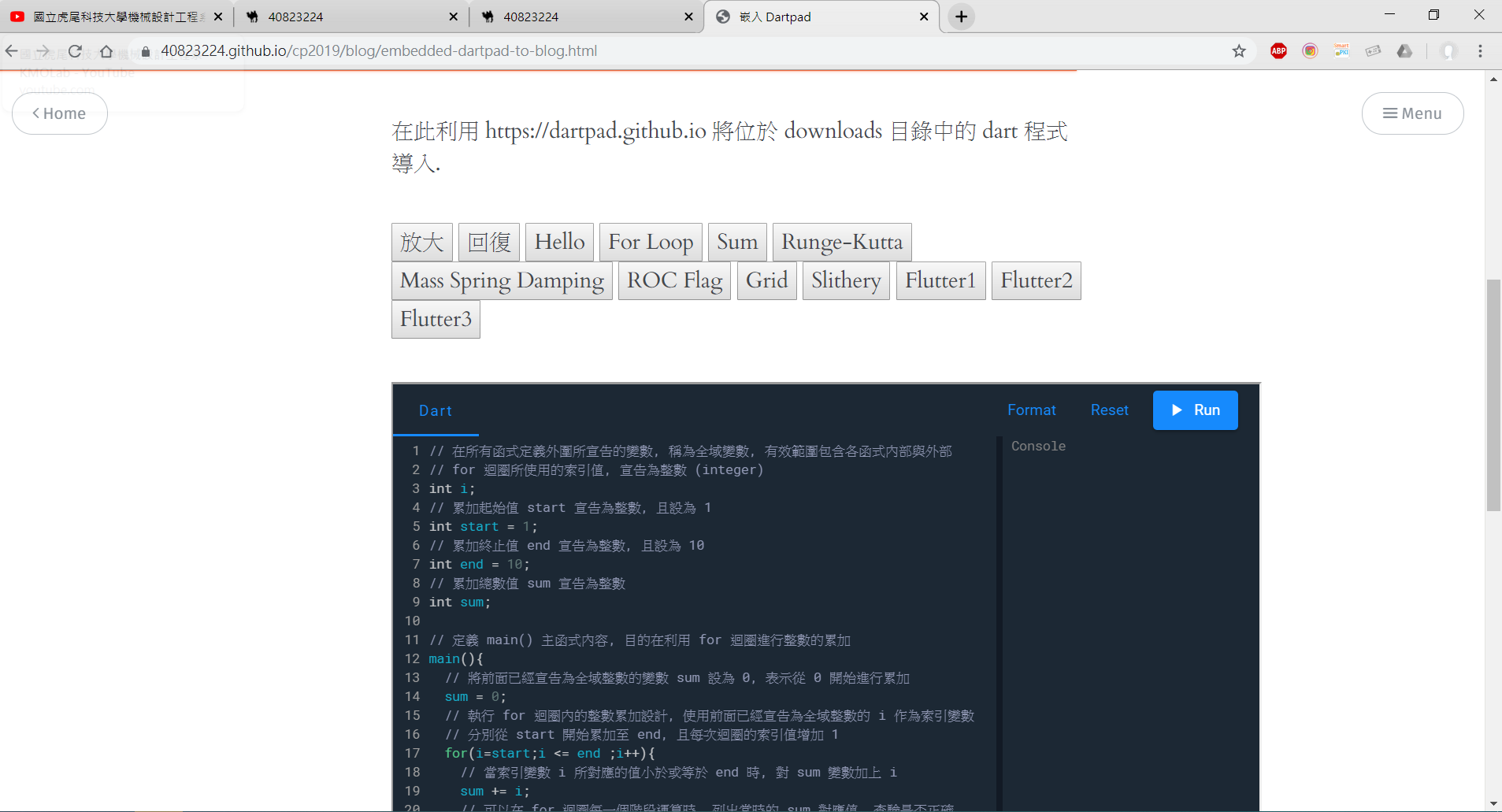This screenshot has width=1502, height=812.
Task: Click the user profile avatar icon
Action: click(x=1448, y=51)
